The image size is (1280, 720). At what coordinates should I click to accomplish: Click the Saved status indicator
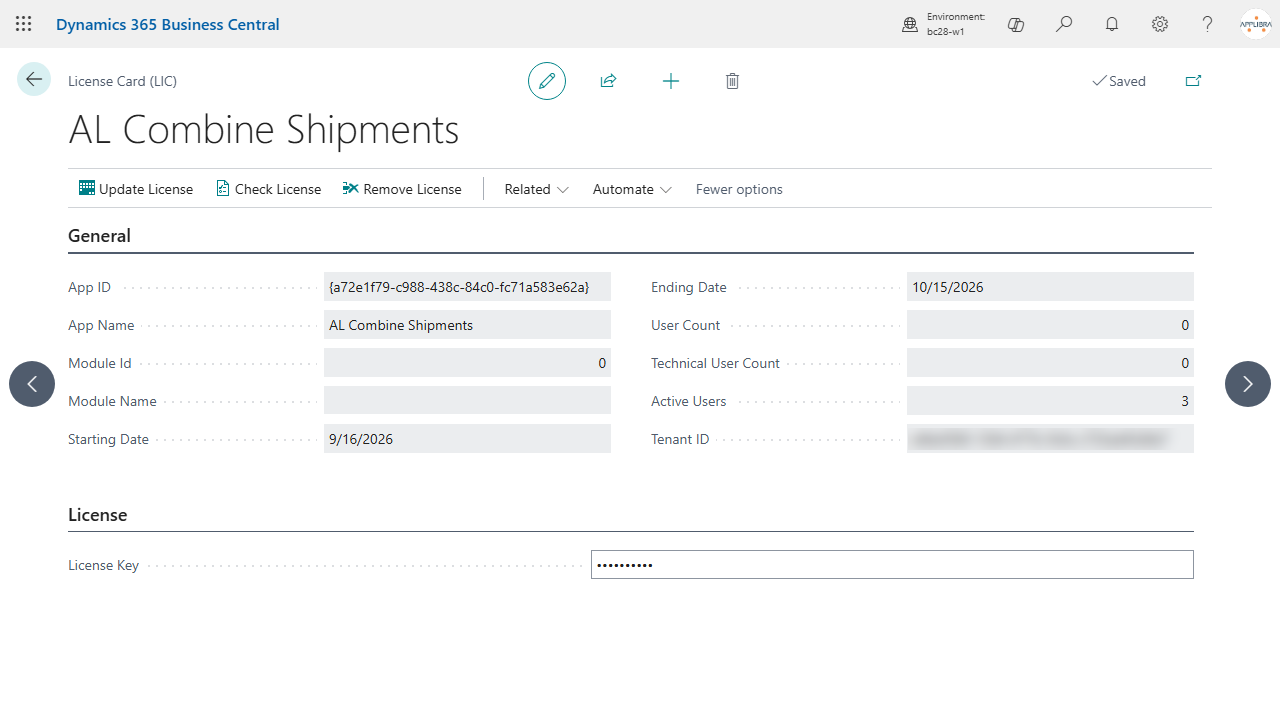pyautogui.click(x=1119, y=81)
